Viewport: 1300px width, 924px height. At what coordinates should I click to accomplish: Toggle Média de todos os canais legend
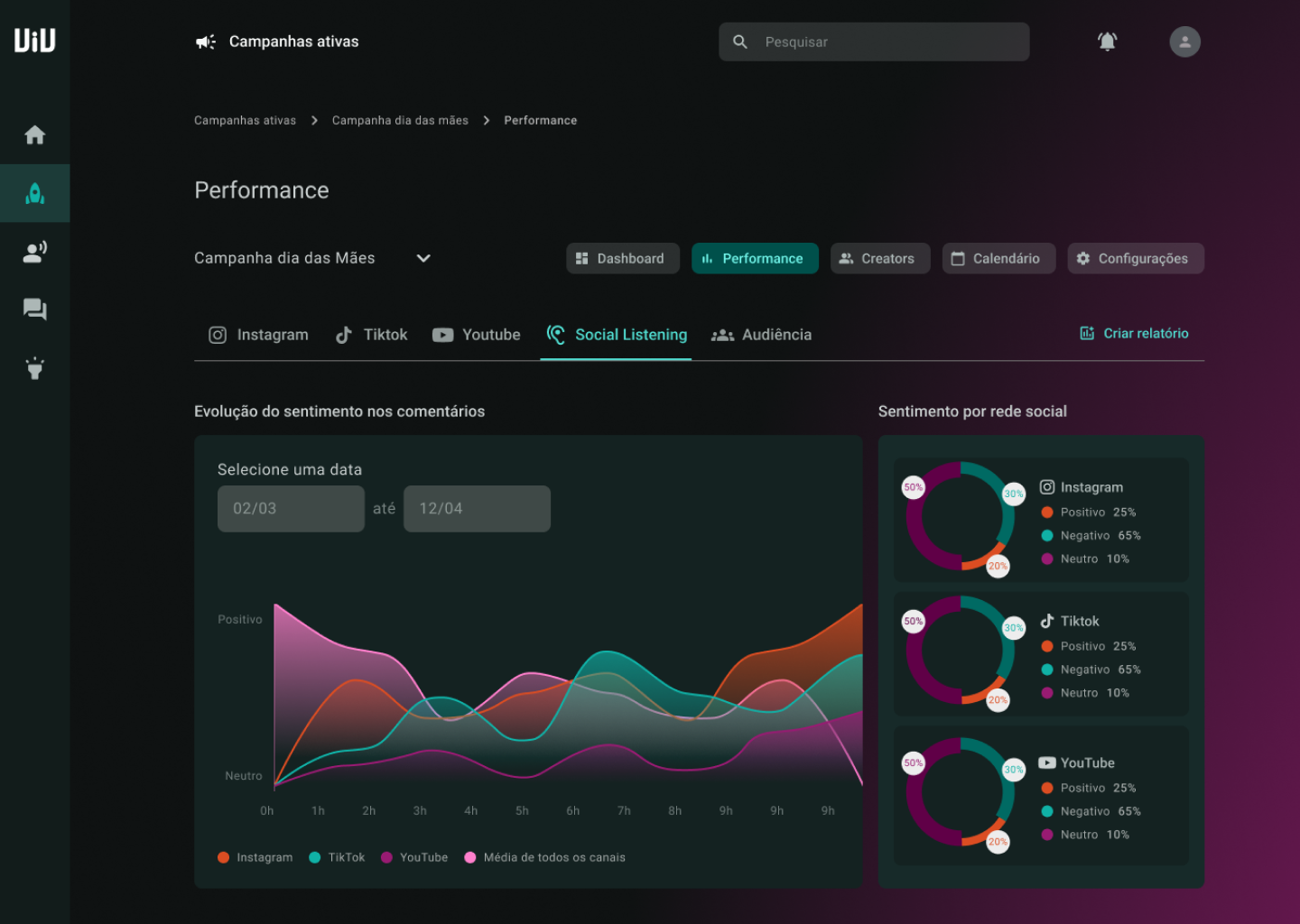[544, 857]
